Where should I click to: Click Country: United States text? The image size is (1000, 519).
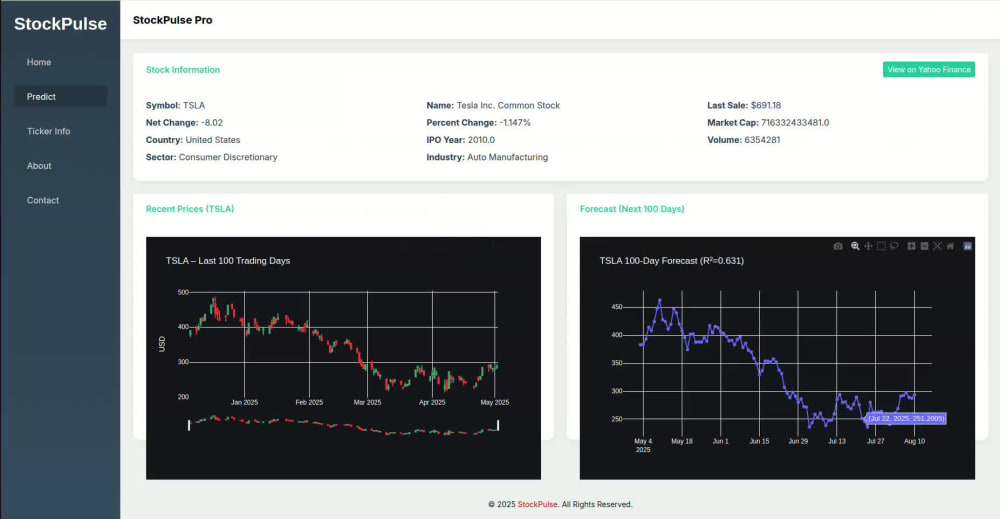(x=193, y=140)
